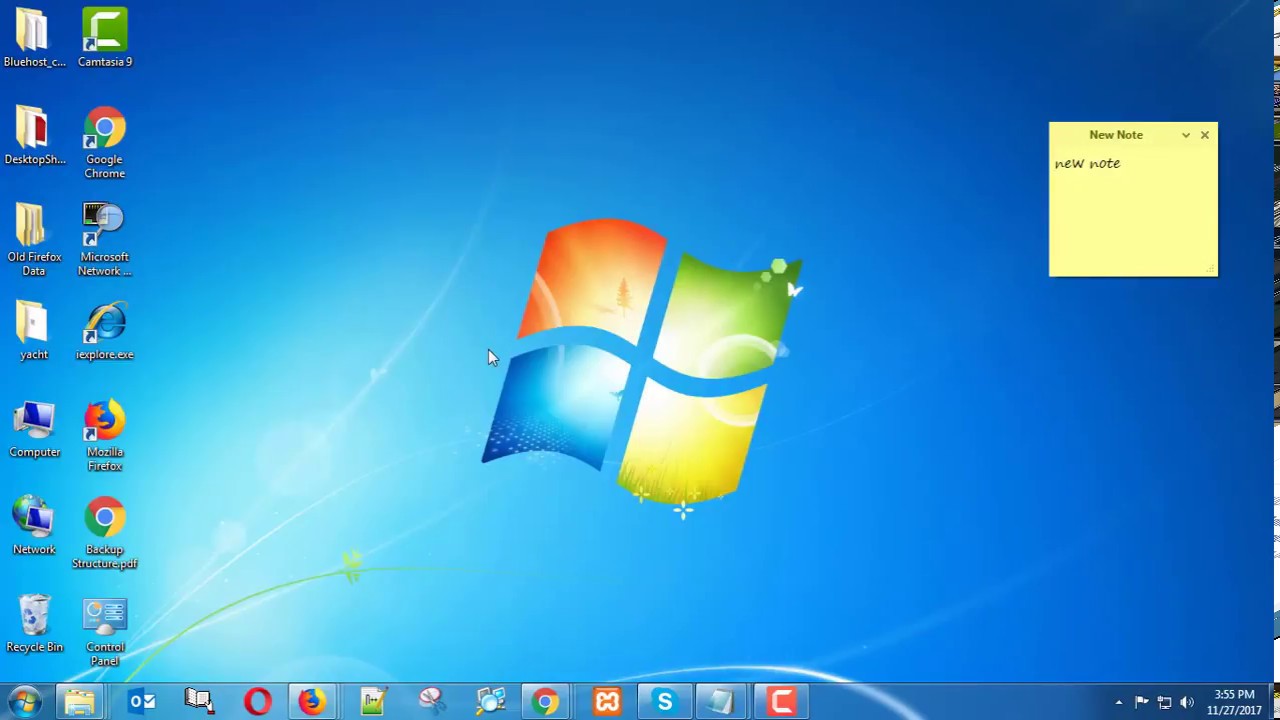
Task: Click the Snipping Tool taskbar icon
Action: point(432,701)
